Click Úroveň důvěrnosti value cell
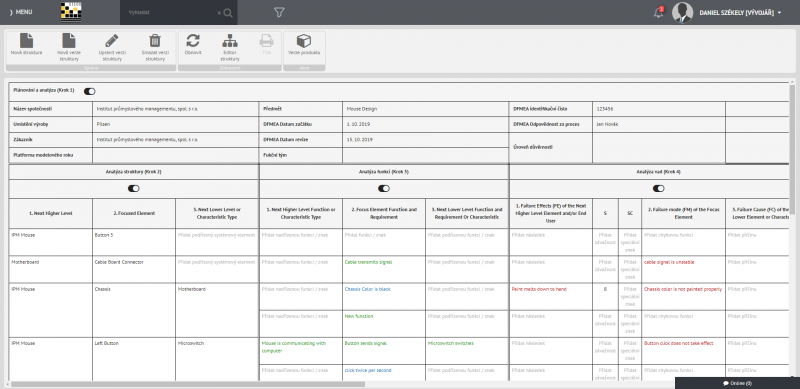Image resolution: width=800 pixels, height=389 pixels. [x=658, y=147]
